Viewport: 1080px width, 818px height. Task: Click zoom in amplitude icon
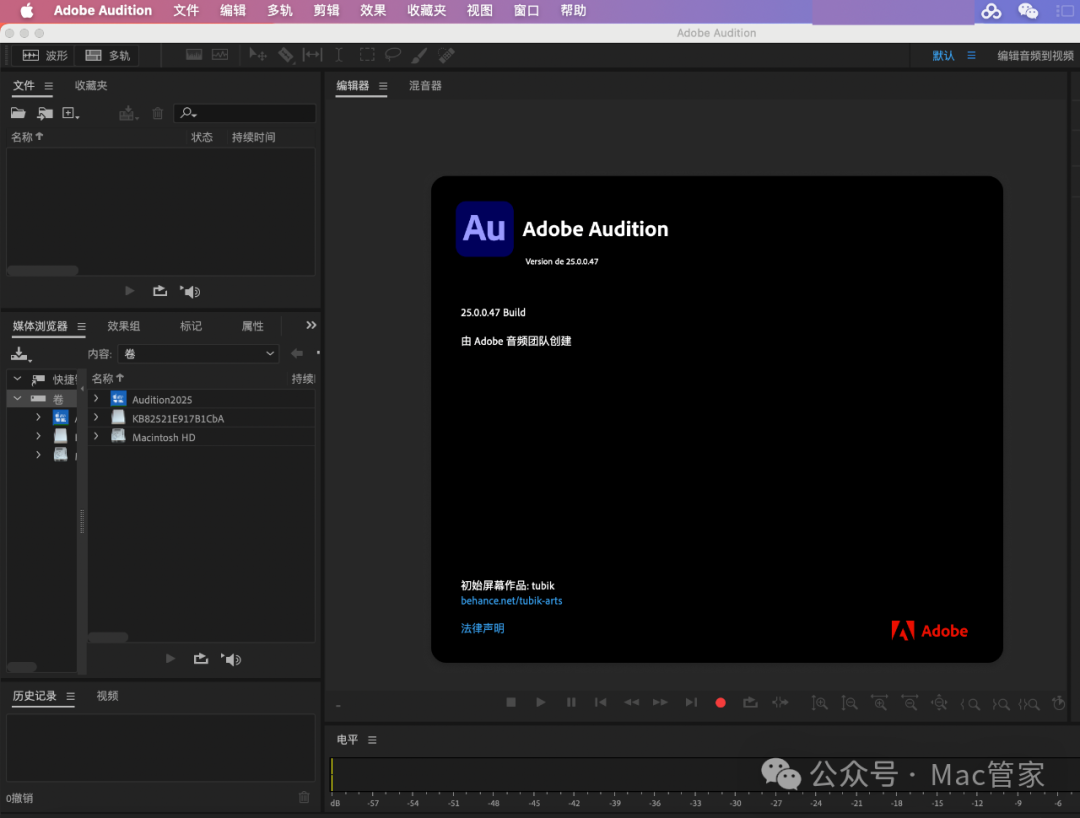[819, 703]
